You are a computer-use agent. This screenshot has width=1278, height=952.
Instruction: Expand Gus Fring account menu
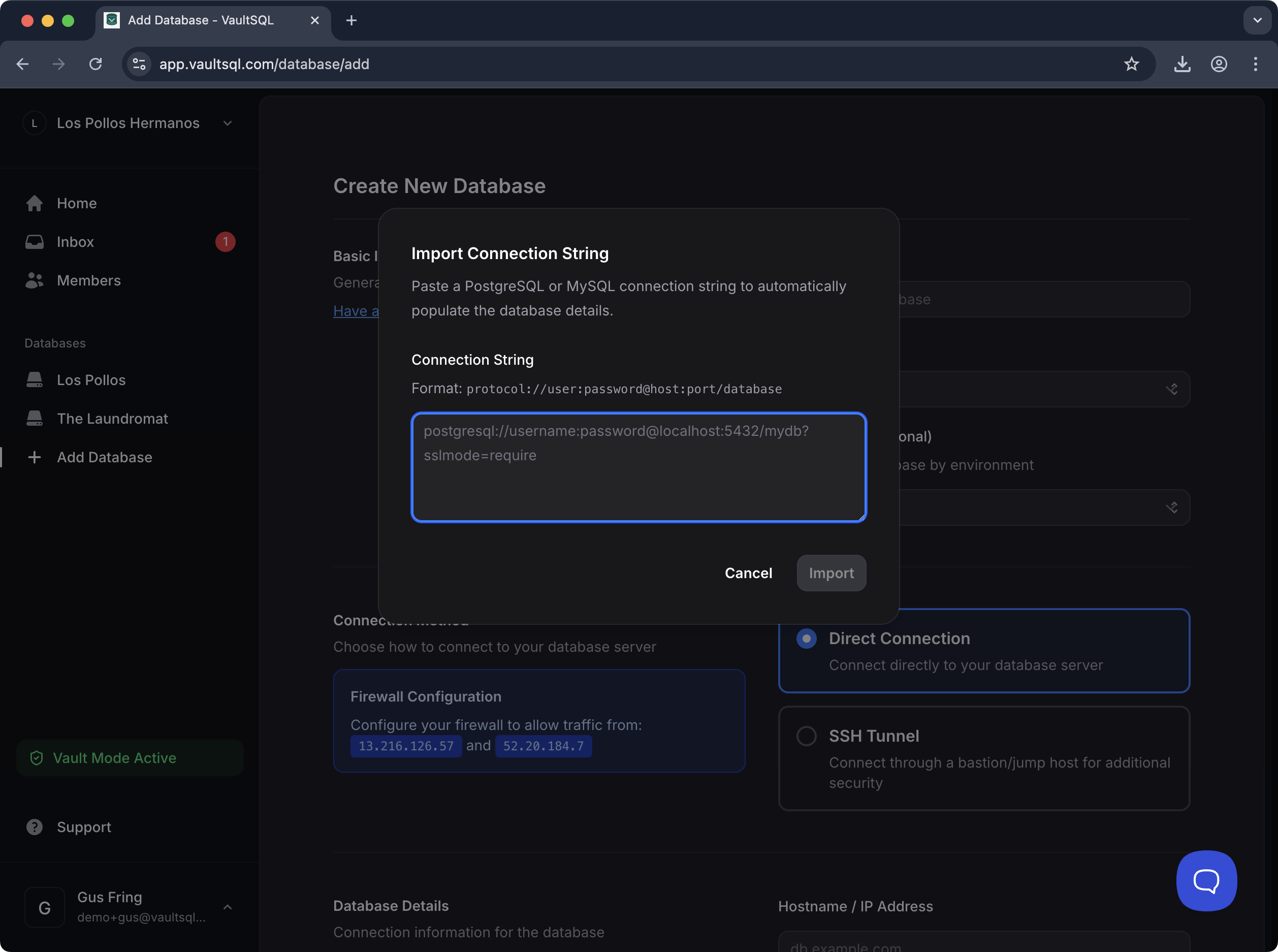pyautogui.click(x=228, y=907)
